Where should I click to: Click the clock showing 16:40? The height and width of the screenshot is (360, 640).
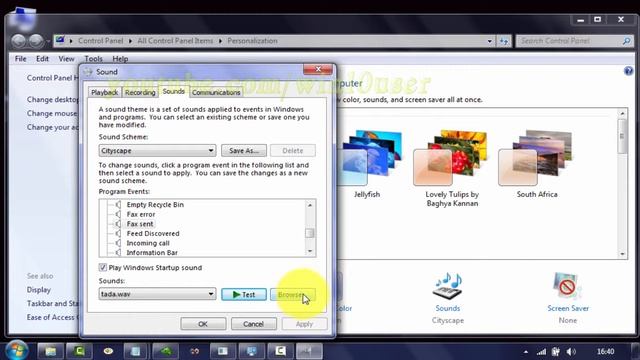click(x=605, y=351)
